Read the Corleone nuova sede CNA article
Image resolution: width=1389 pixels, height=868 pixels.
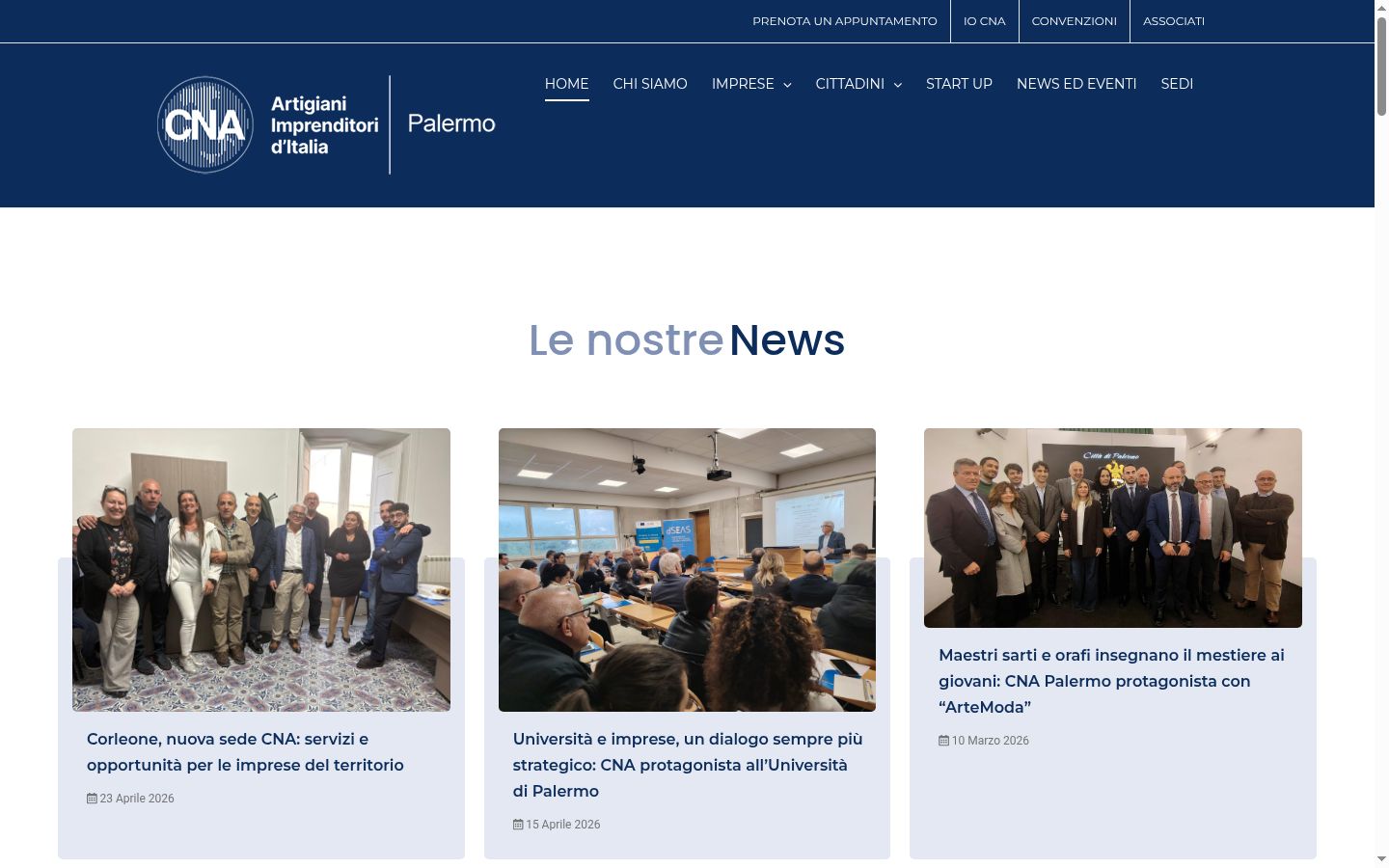245,752
